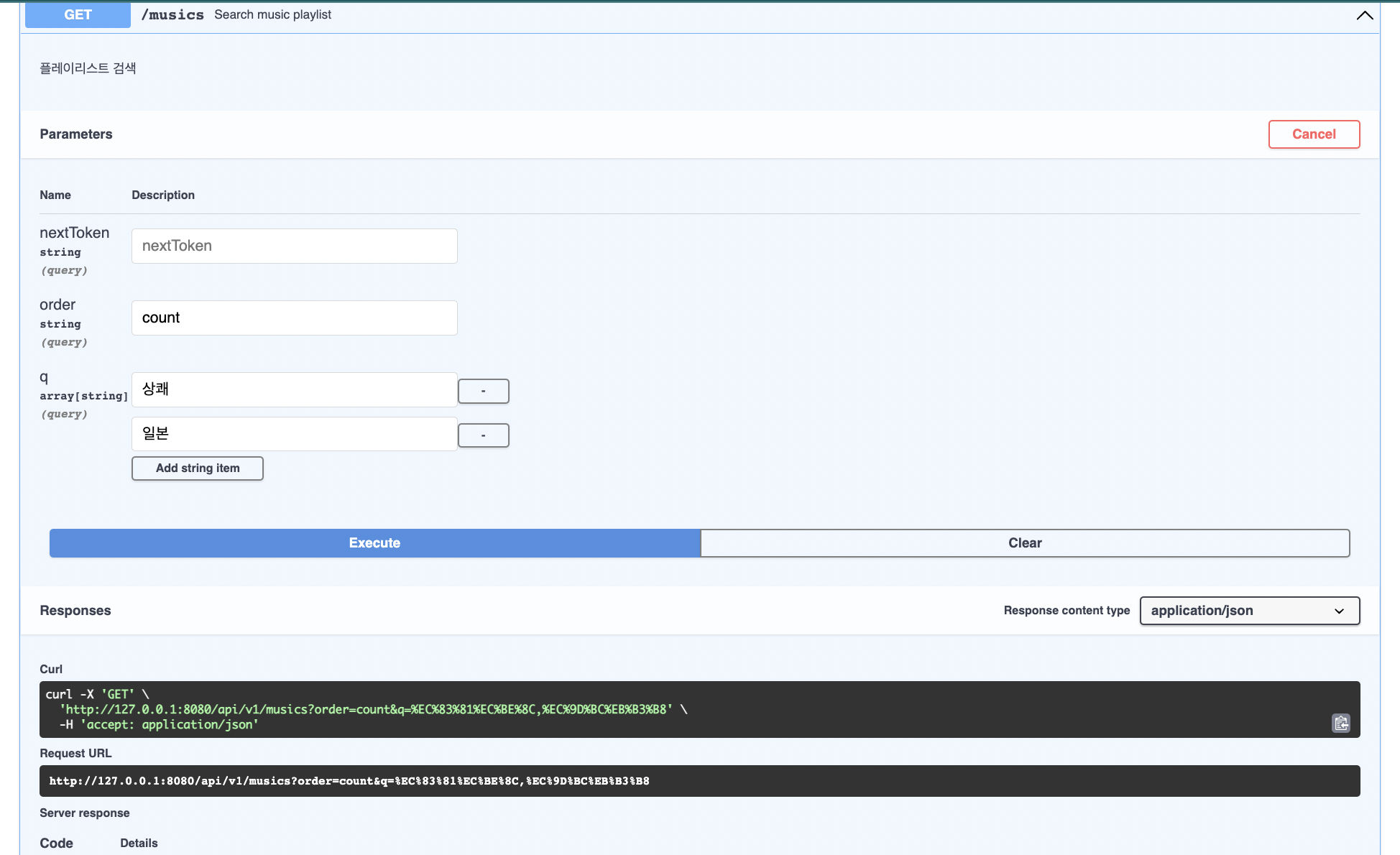Click the blue GET method badge
1400x855 pixels.
[x=77, y=14]
